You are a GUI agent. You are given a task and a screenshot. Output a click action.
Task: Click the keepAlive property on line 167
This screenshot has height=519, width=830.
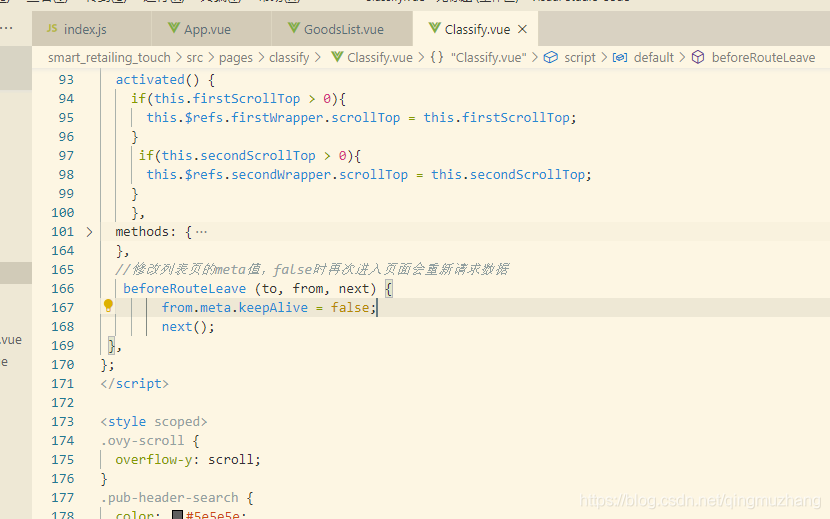pyautogui.click(x=273, y=308)
